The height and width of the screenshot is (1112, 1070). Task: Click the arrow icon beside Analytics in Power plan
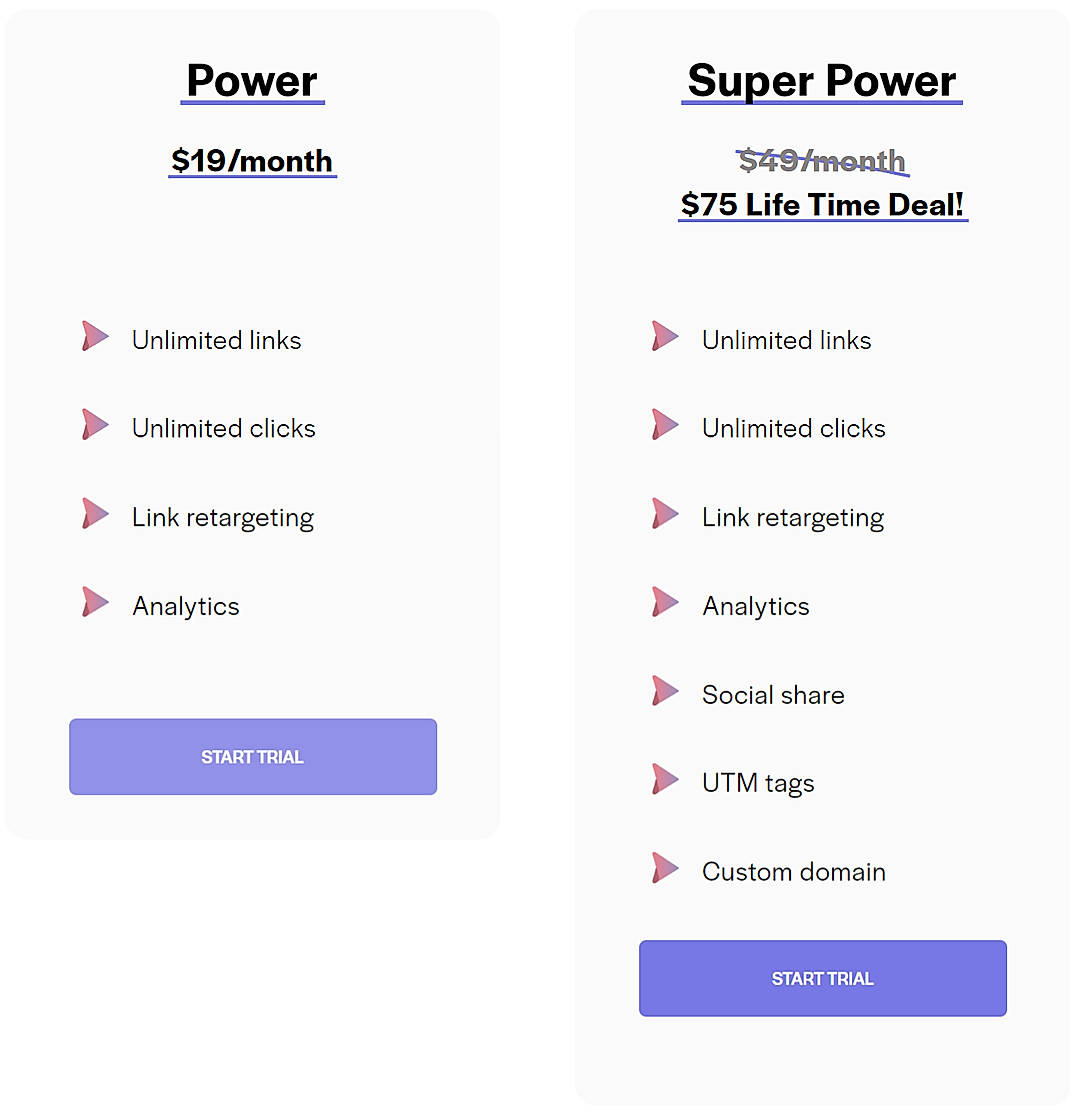pos(95,602)
